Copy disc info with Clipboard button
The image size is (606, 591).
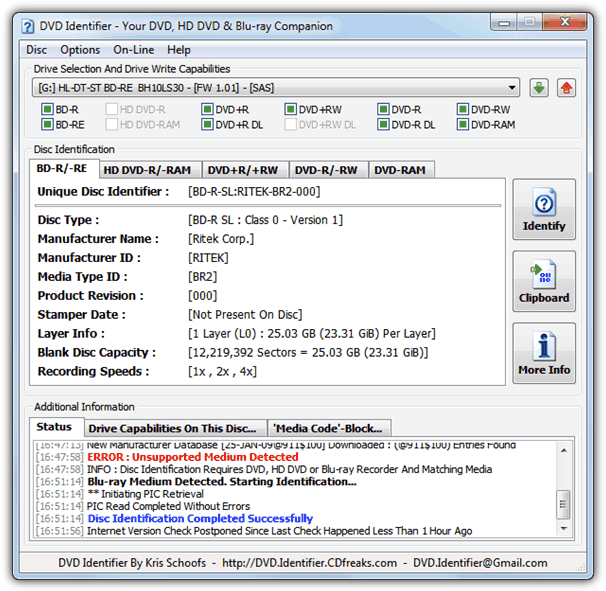(x=544, y=281)
